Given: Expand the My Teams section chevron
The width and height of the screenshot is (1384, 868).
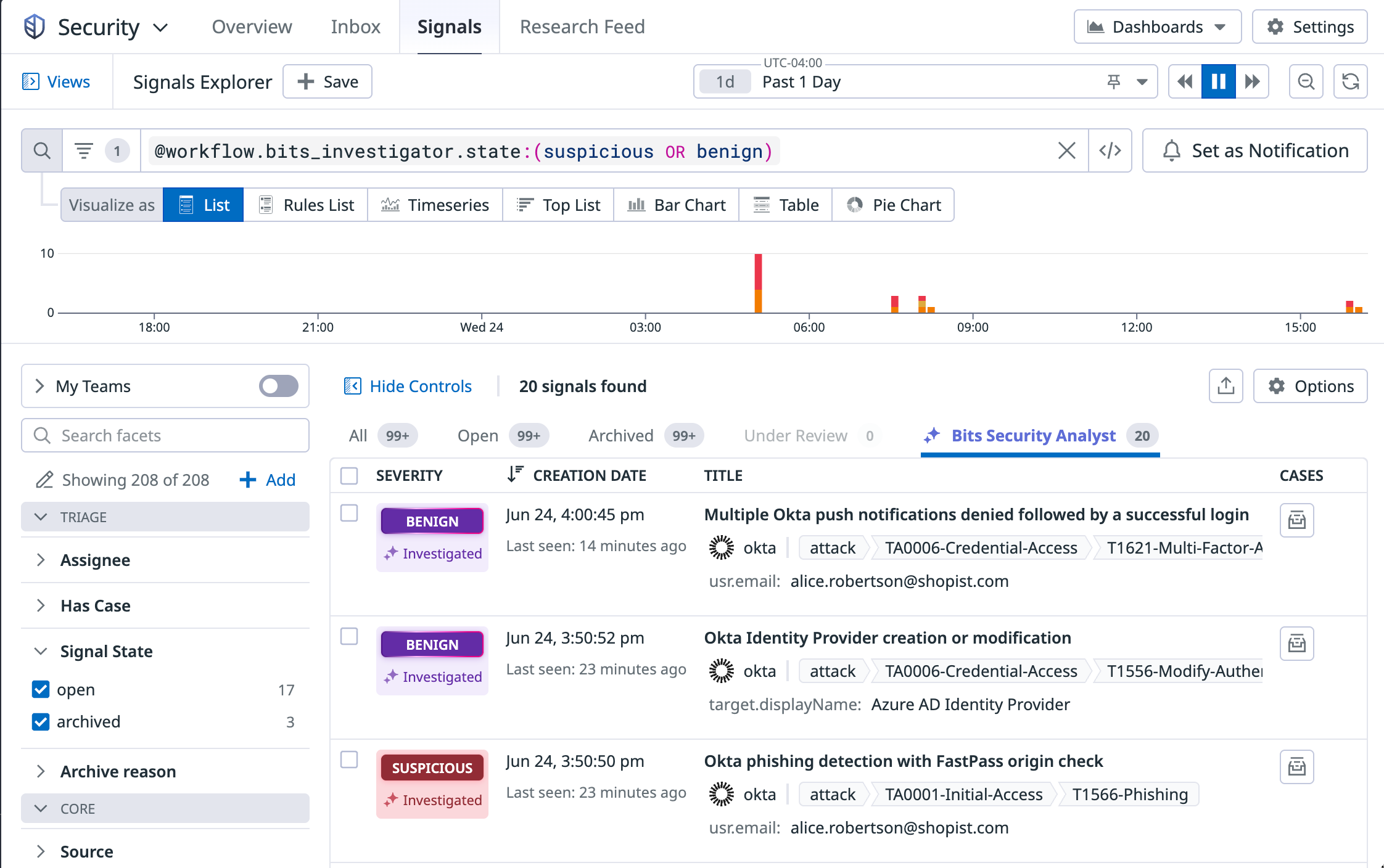Looking at the screenshot, I should [40, 387].
